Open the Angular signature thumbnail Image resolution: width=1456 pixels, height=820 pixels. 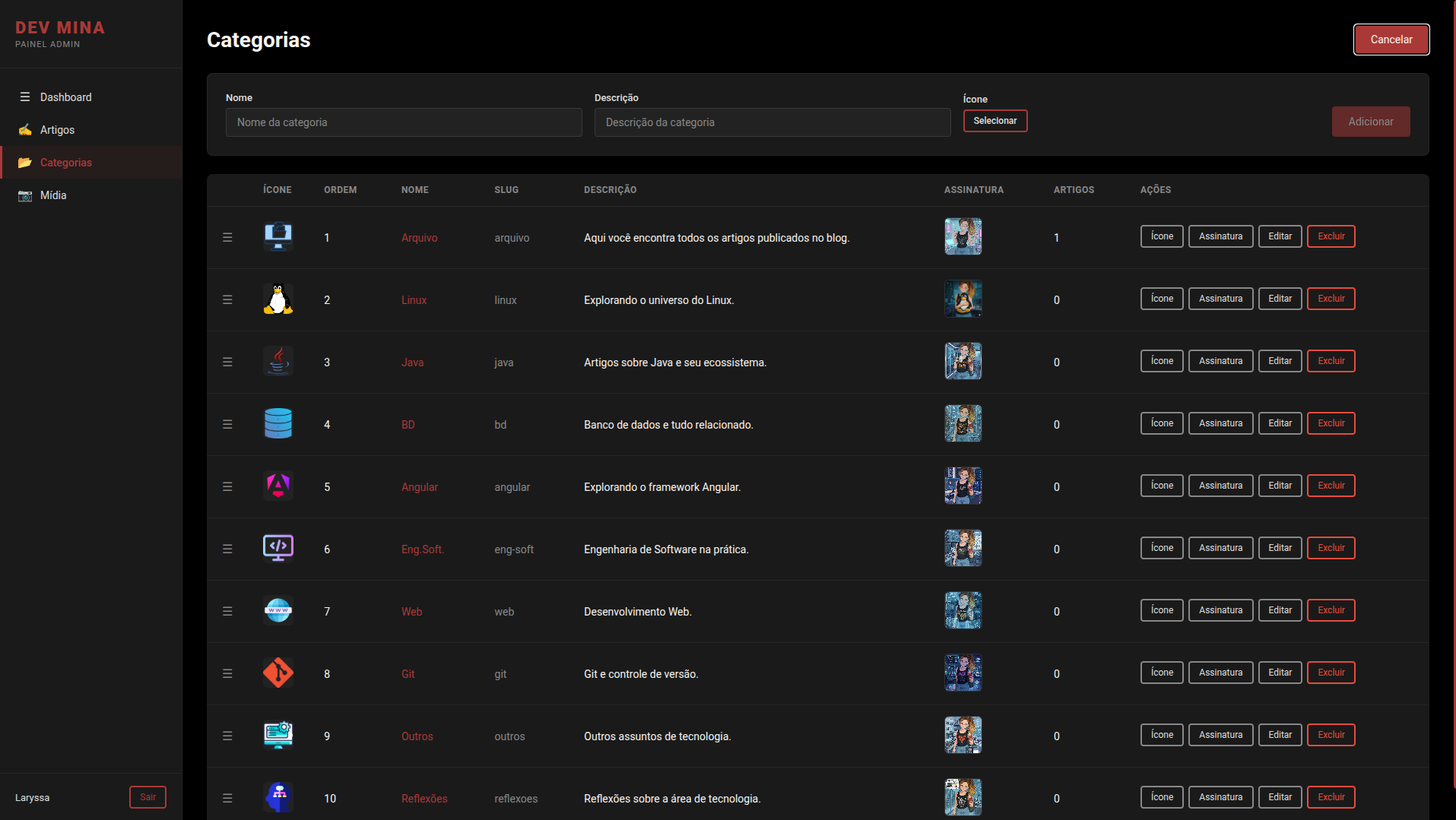963,486
